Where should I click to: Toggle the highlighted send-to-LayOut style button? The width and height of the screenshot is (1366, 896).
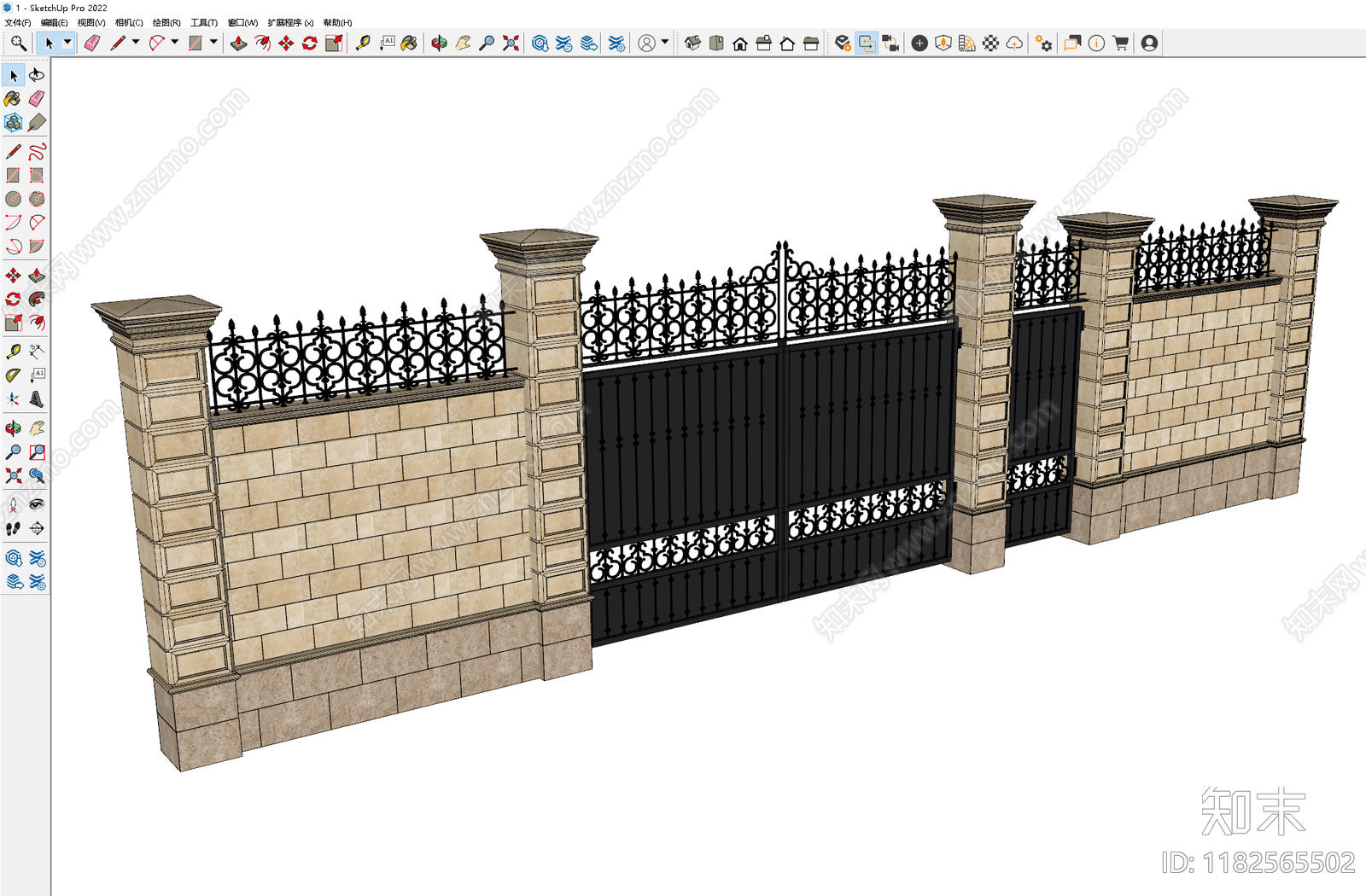tap(867, 43)
